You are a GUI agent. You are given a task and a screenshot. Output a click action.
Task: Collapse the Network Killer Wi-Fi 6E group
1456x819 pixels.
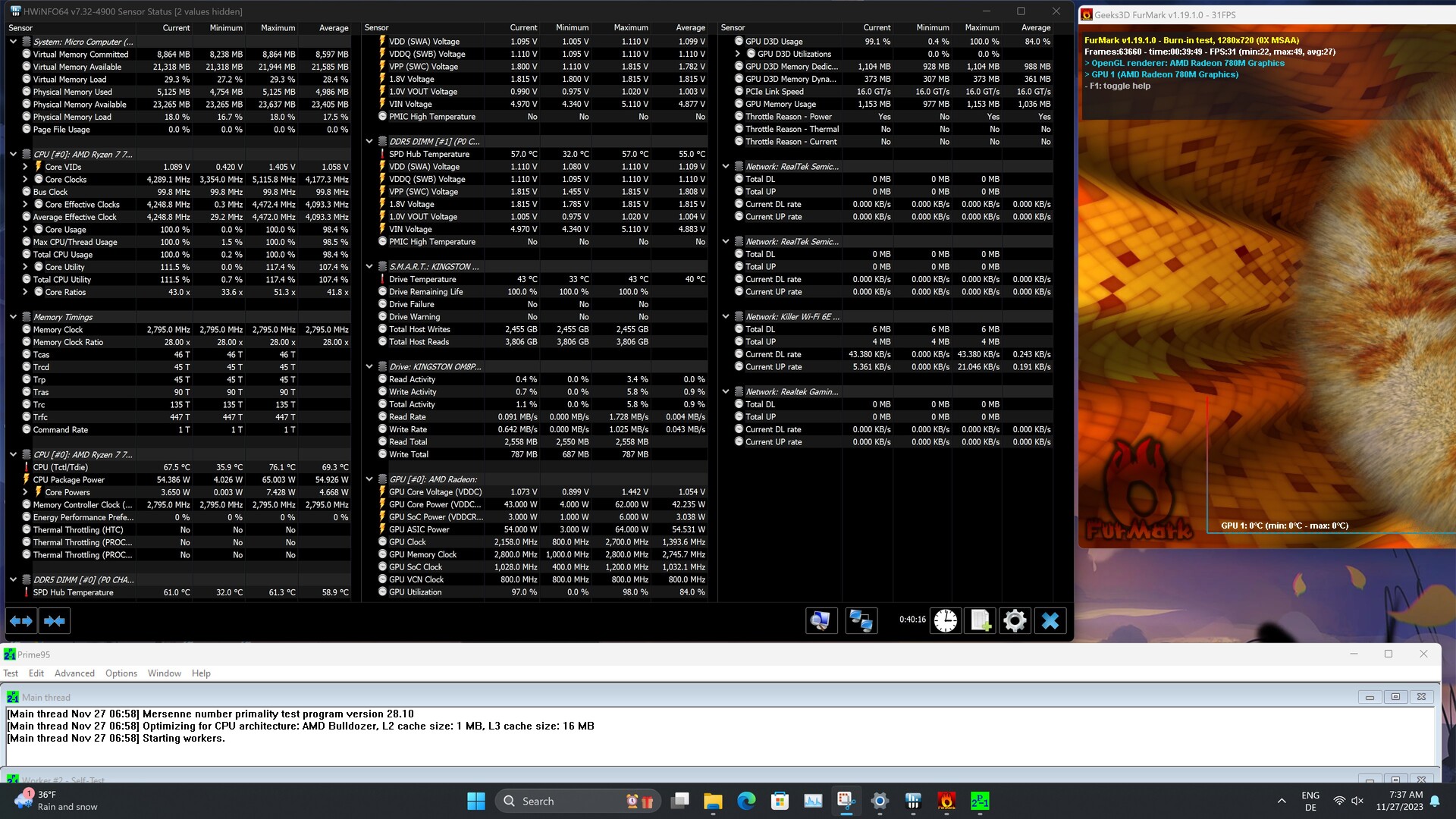726,317
